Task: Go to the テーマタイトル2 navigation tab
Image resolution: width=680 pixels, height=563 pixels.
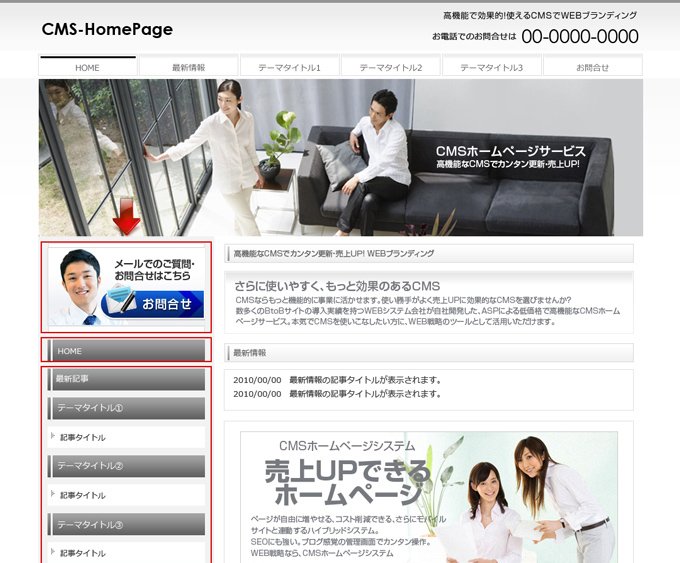Action: click(391, 67)
